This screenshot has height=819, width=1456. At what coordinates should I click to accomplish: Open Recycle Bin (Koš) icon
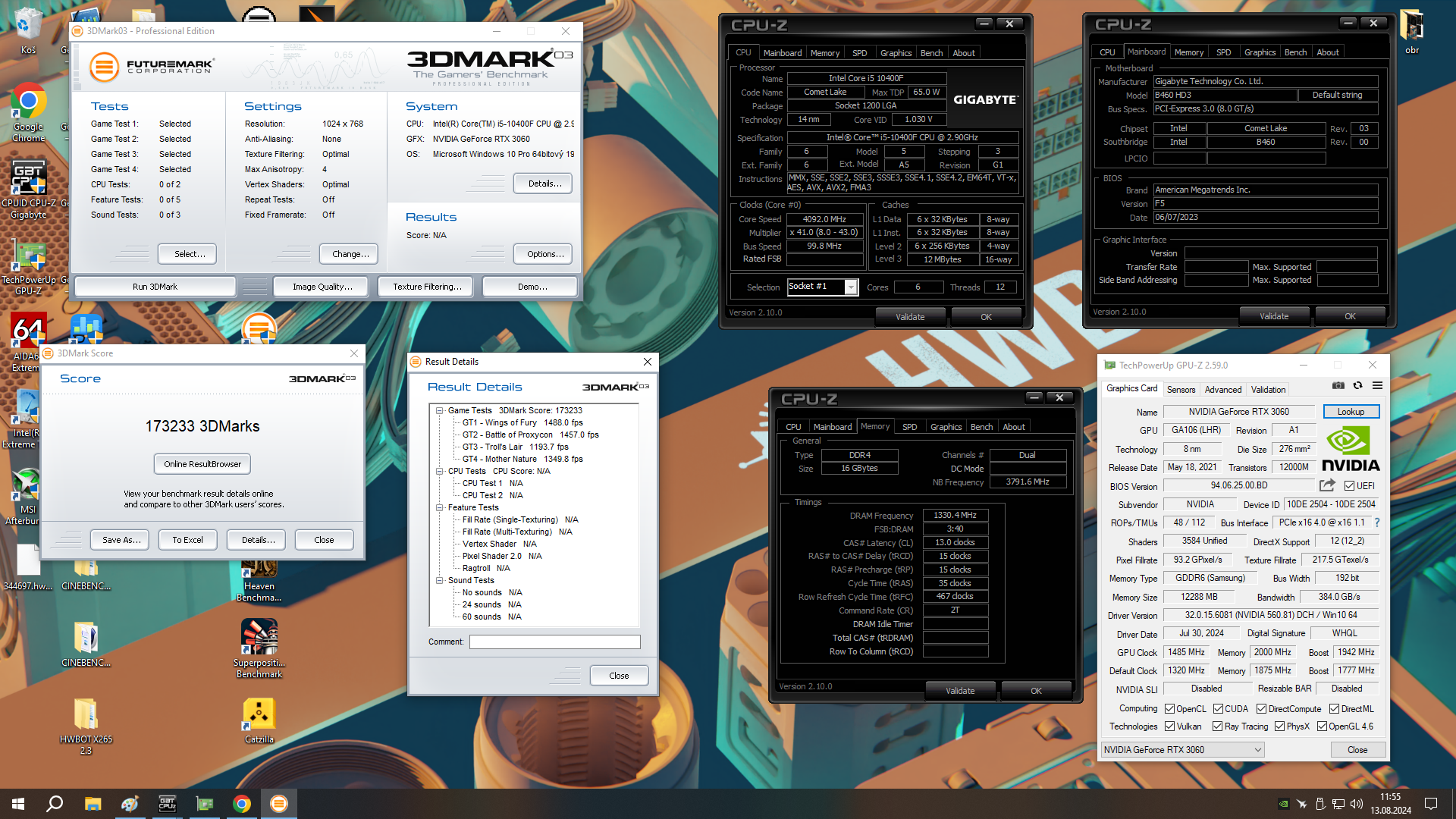point(28,30)
